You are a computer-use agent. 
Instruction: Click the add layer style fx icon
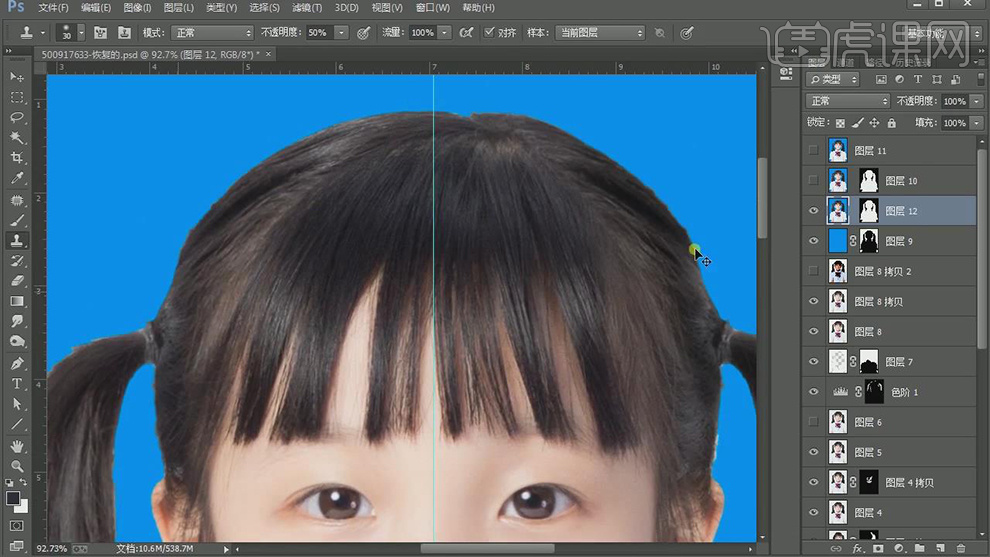(x=857, y=548)
